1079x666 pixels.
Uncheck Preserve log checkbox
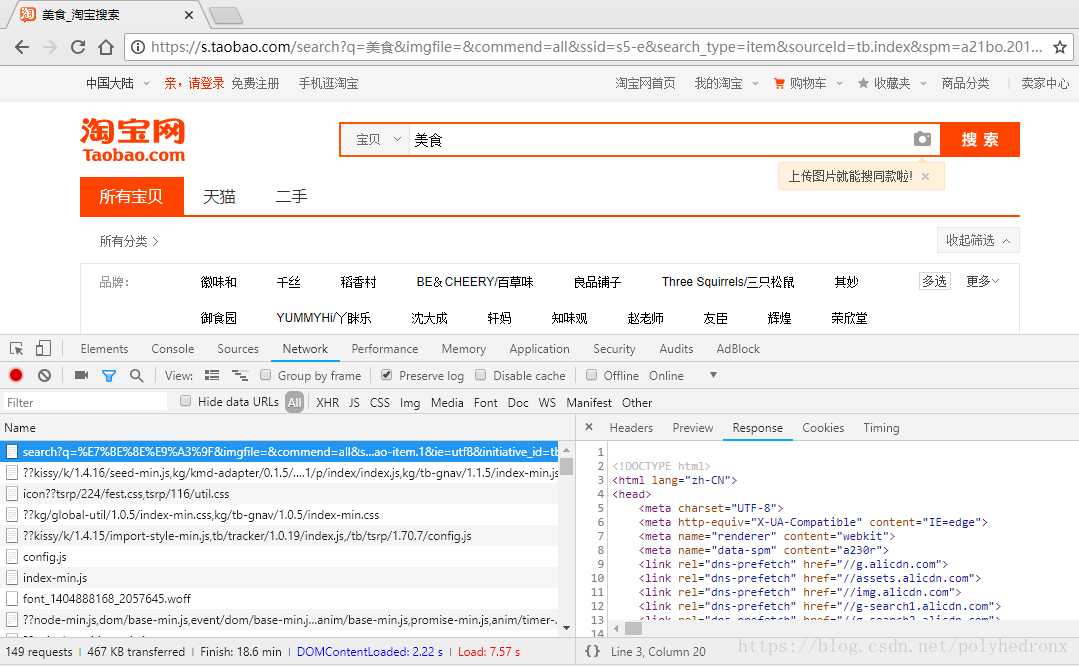pyautogui.click(x=386, y=375)
